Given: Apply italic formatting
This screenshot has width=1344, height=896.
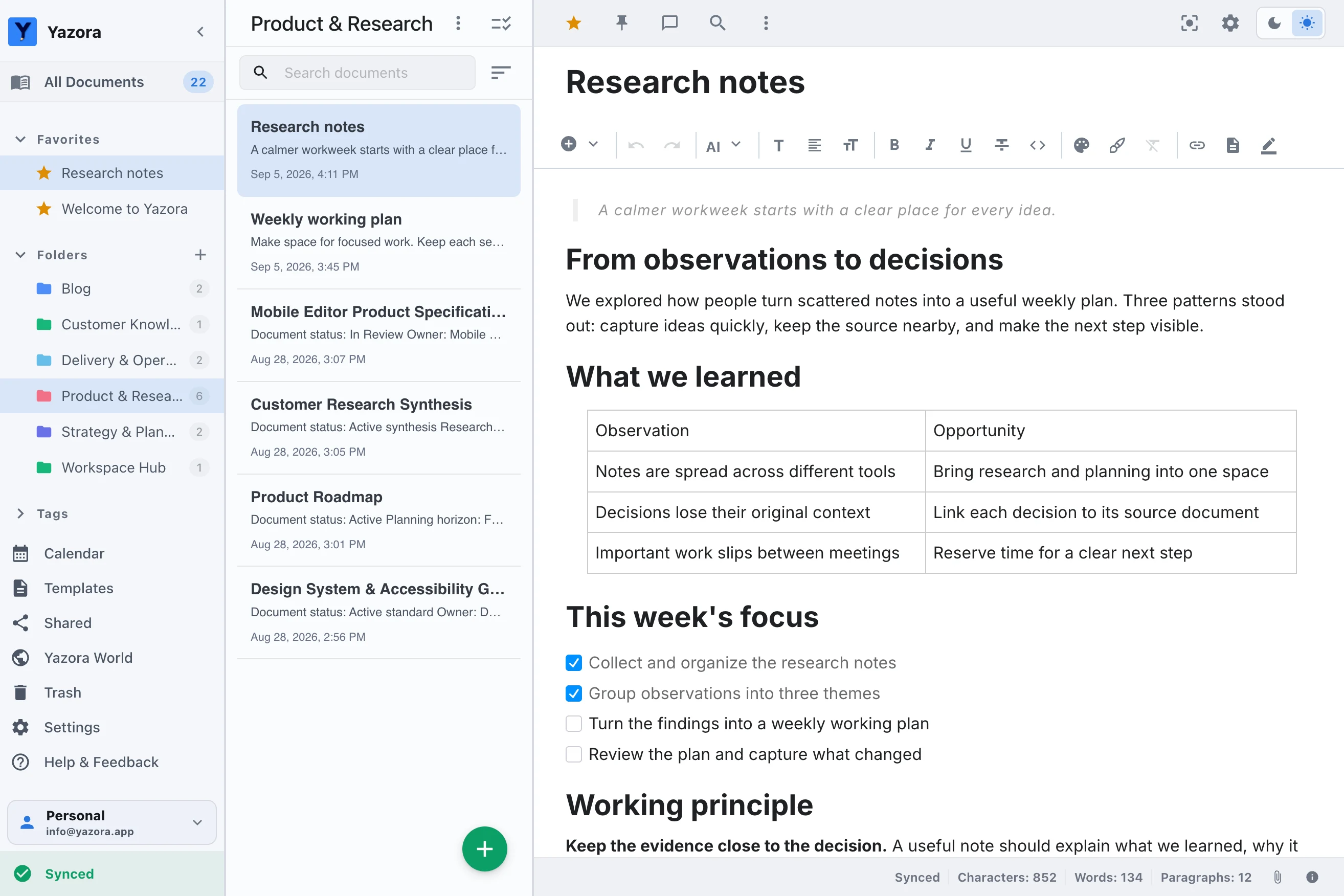Looking at the screenshot, I should coord(930,145).
